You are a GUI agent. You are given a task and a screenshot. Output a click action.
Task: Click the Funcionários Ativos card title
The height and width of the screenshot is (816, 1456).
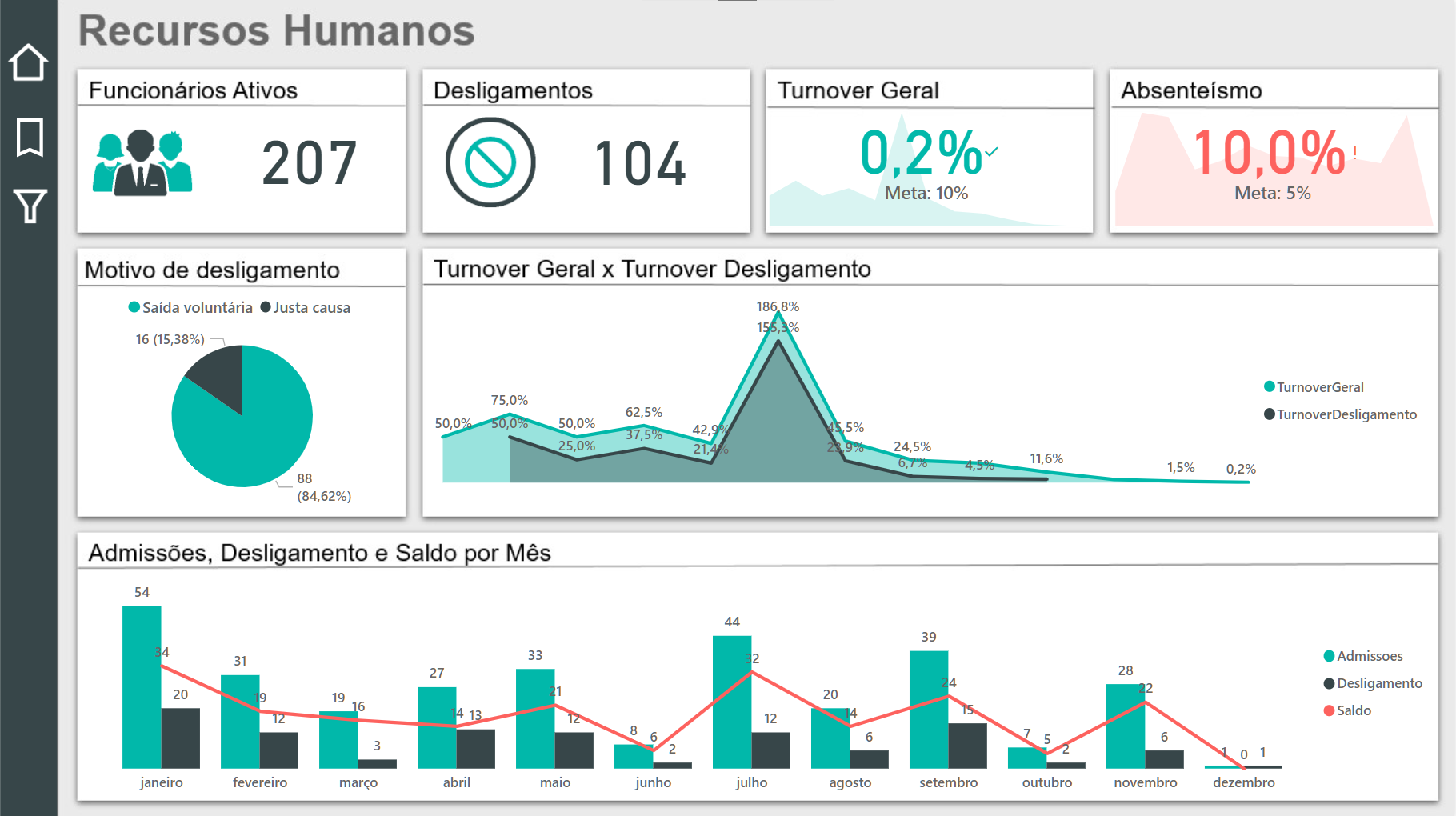(x=193, y=90)
